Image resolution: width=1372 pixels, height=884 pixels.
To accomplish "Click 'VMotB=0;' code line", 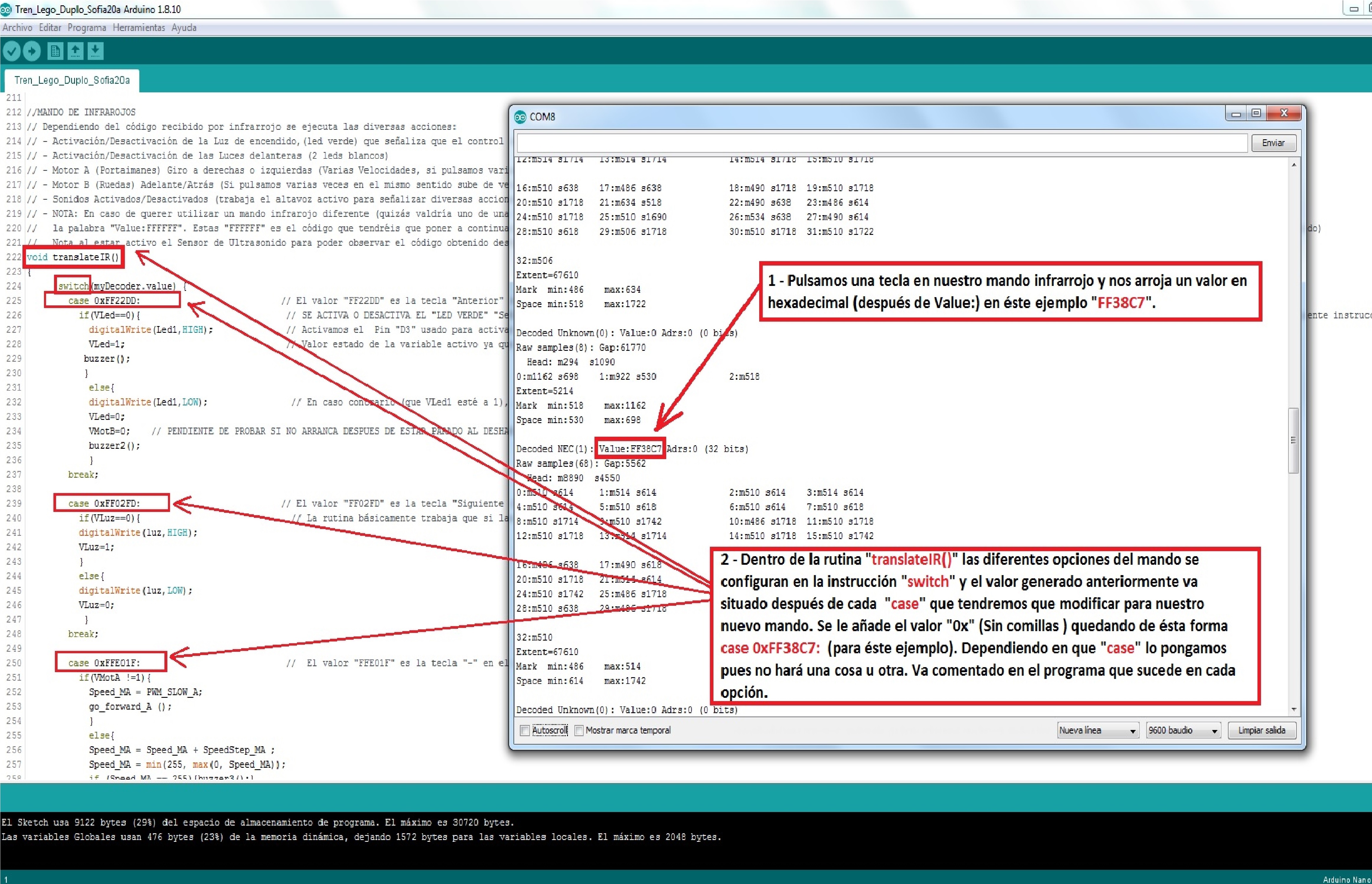I will coord(109,431).
